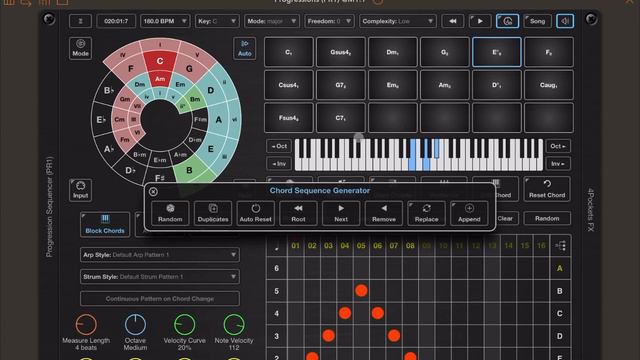Remove the last generated chord
The image size is (640, 360).
click(x=384, y=213)
